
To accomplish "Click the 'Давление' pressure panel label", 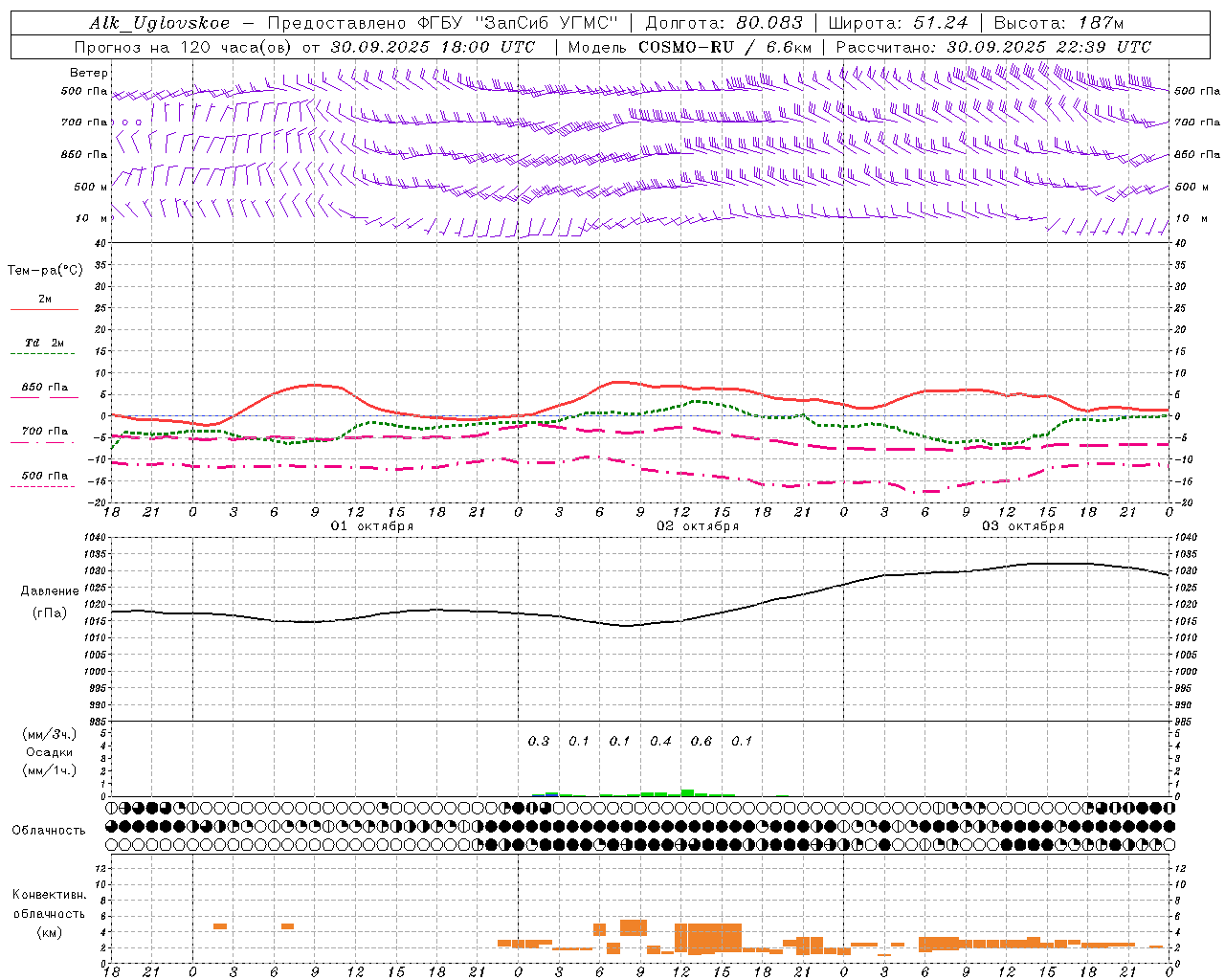I will coord(50,591).
